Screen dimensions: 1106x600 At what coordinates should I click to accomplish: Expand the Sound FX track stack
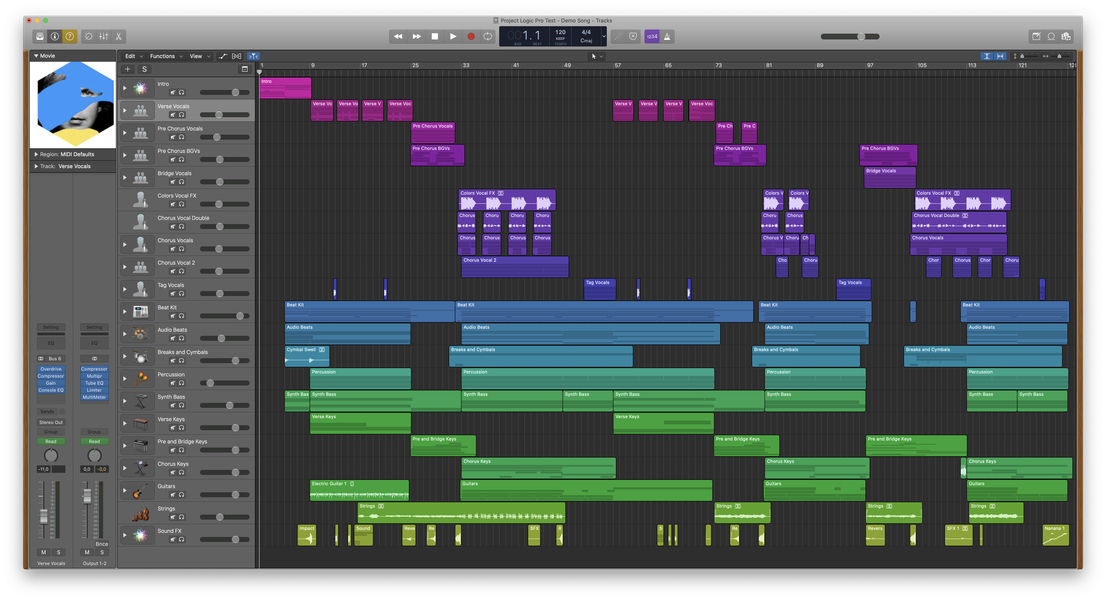(125, 535)
